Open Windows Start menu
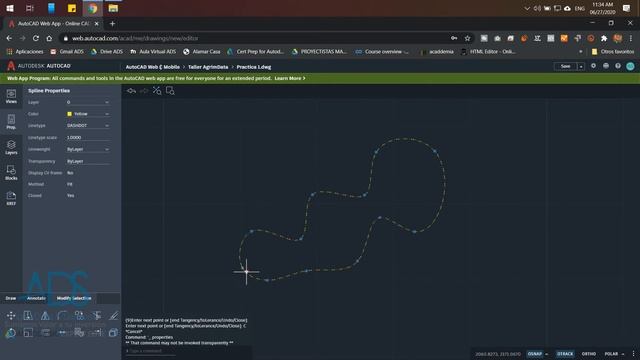This screenshot has height=360, width=640. (10, 8)
